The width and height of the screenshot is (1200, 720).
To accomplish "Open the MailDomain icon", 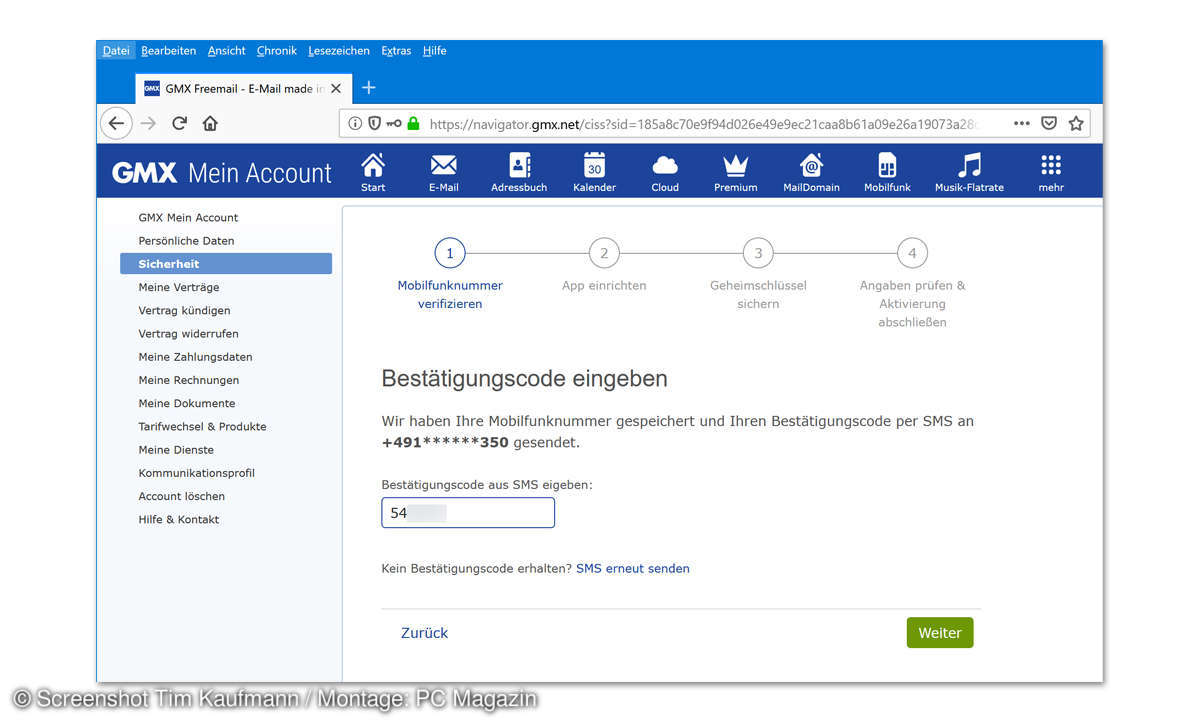I will 811,165.
